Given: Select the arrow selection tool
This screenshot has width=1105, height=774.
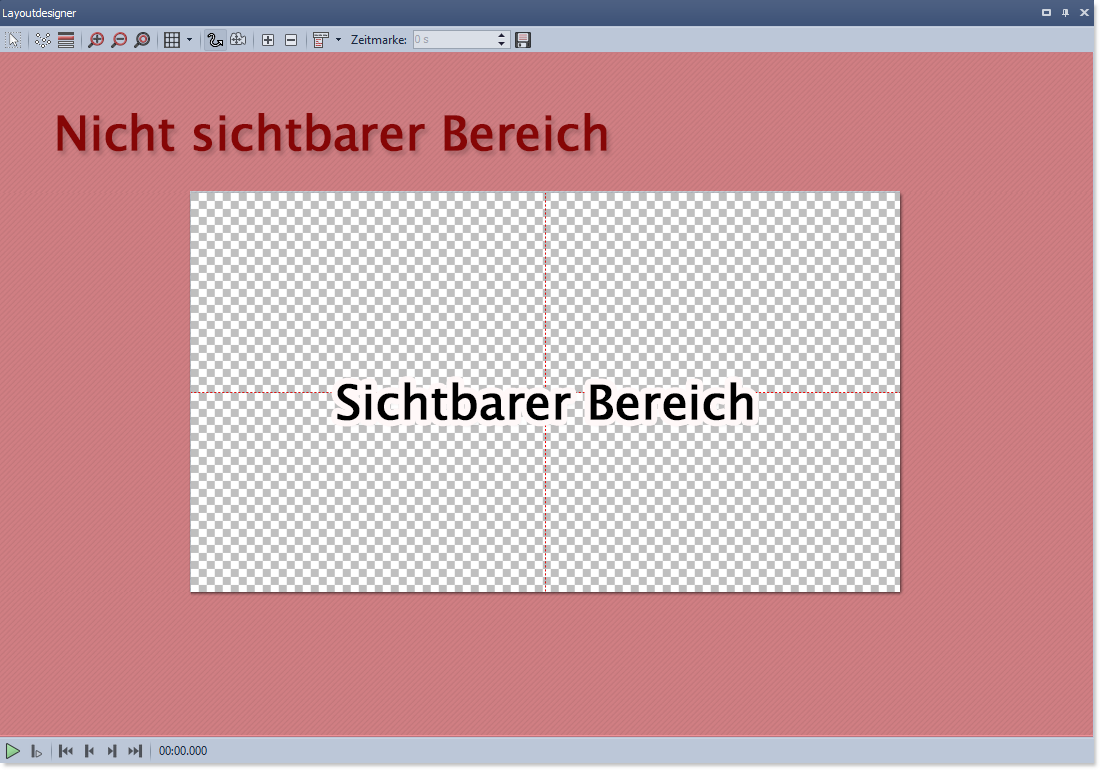Looking at the screenshot, I should click(13, 40).
